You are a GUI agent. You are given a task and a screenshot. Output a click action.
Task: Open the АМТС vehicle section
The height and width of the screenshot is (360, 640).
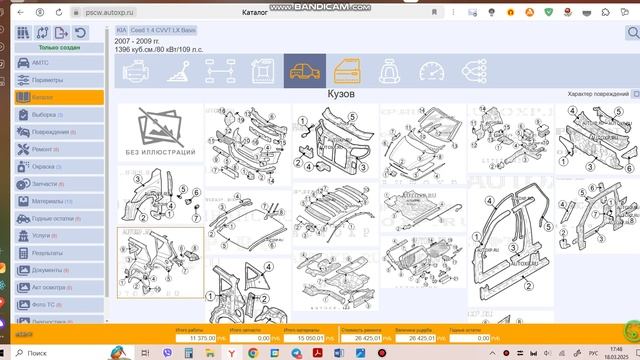click(59, 63)
